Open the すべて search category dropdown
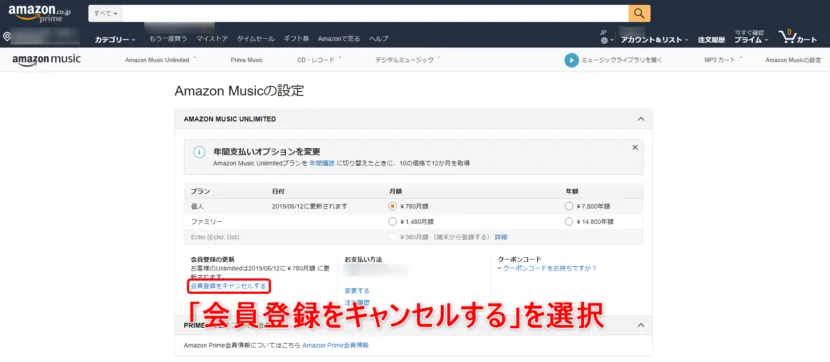The width and height of the screenshot is (830, 362). pyautogui.click(x=105, y=13)
